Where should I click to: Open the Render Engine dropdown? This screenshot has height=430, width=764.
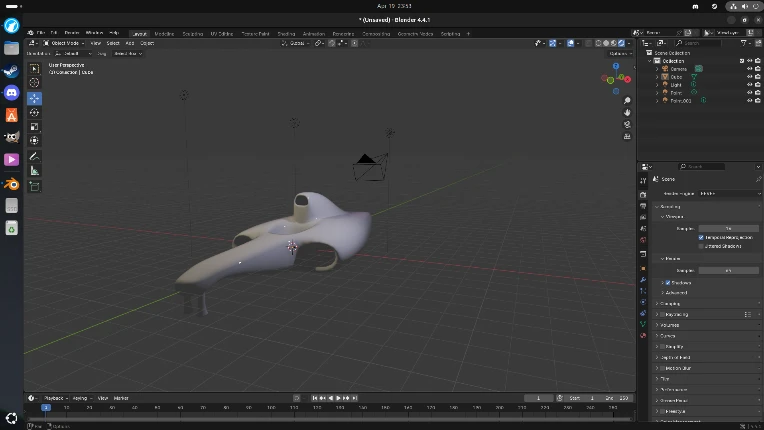(729, 193)
